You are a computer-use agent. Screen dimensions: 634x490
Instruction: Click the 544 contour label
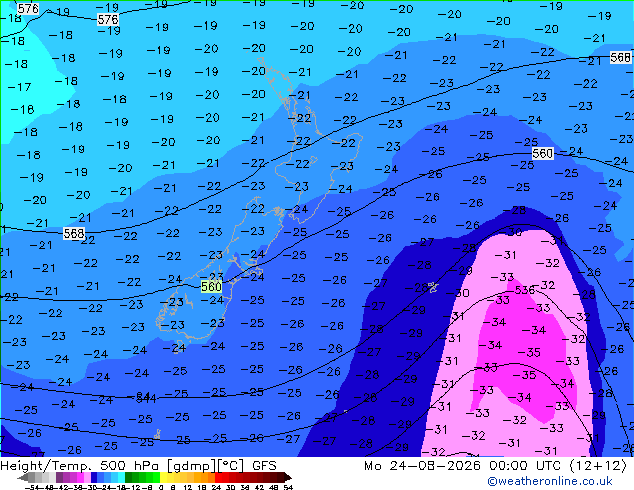(x=146, y=399)
